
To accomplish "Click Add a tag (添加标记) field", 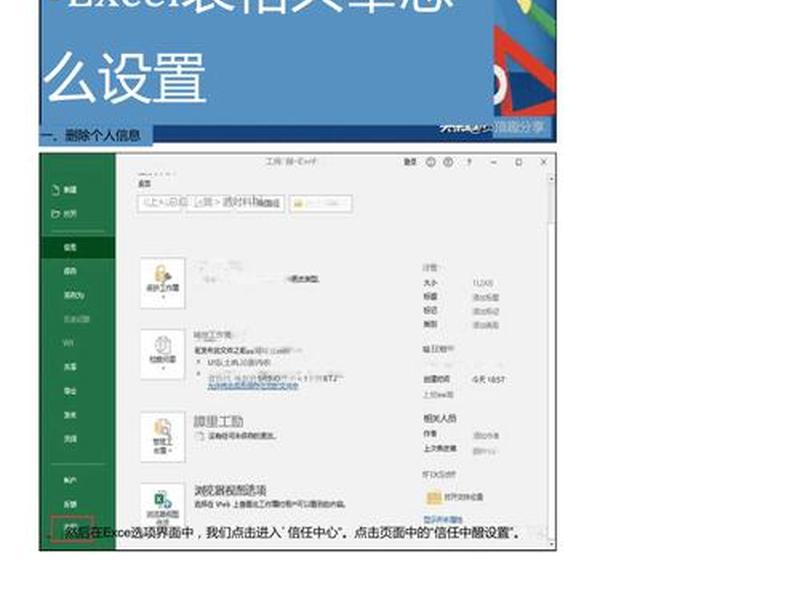I will (486, 311).
